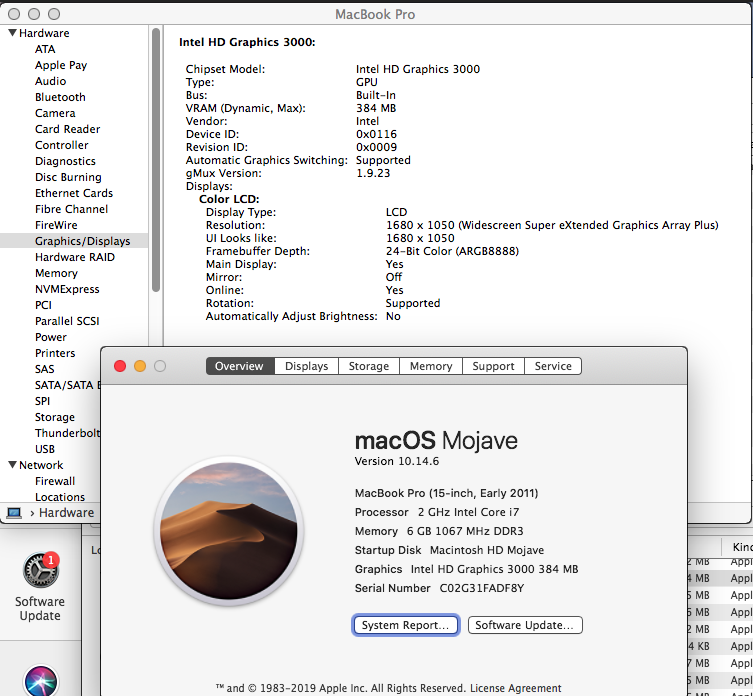This screenshot has width=753, height=696.
Task: Open the Software Update preference icon
Action: pyautogui.click(x=39, y=573)
